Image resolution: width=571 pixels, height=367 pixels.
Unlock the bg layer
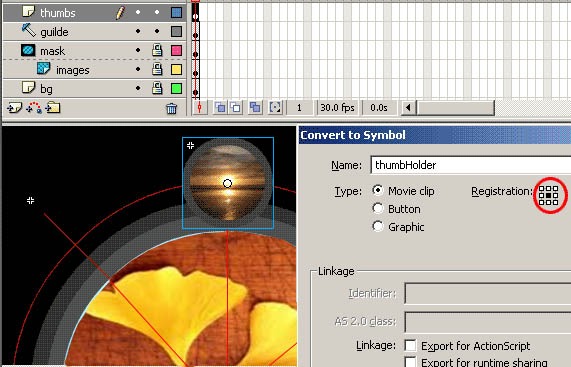tap(157, 88)
